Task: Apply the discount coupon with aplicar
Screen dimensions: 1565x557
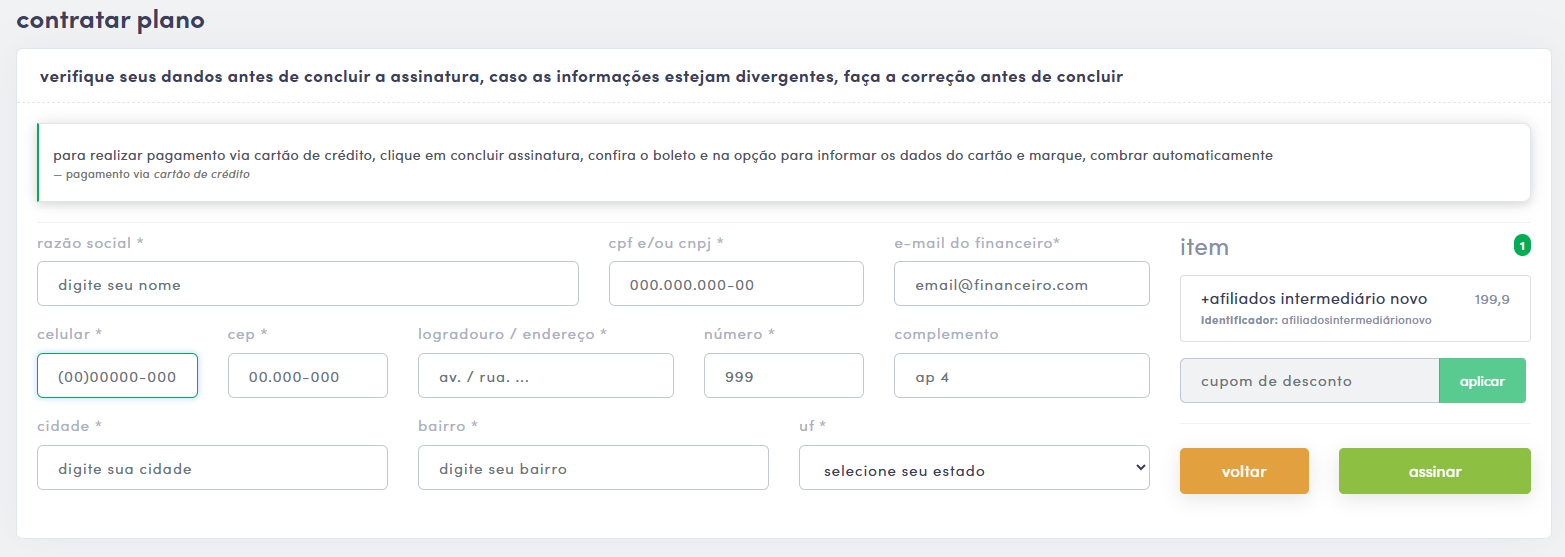Action: [x=1482, y=381]
